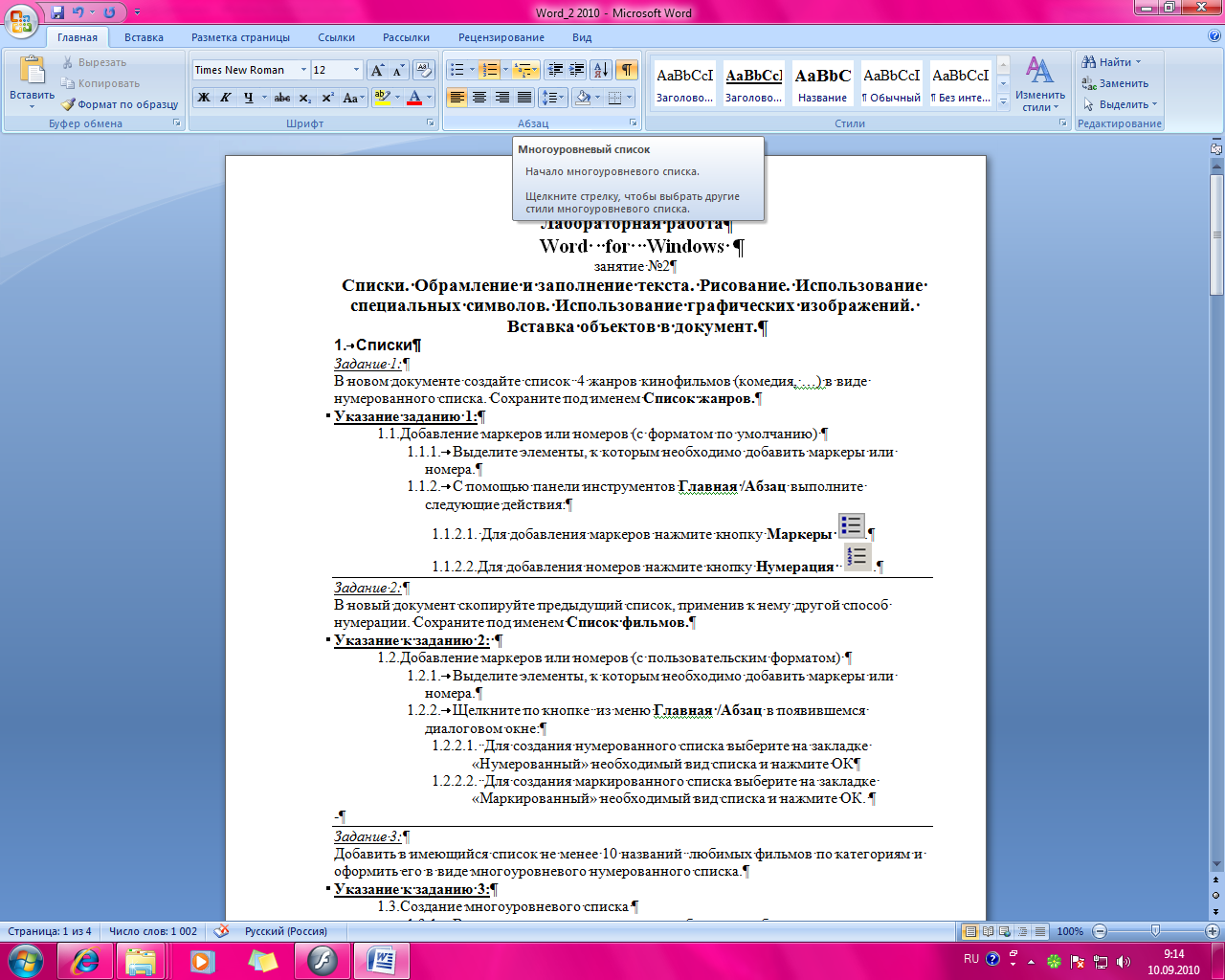Open the Шрифт dialog launcher
This screenshot has height=980, width=1225.
[431, 123]
